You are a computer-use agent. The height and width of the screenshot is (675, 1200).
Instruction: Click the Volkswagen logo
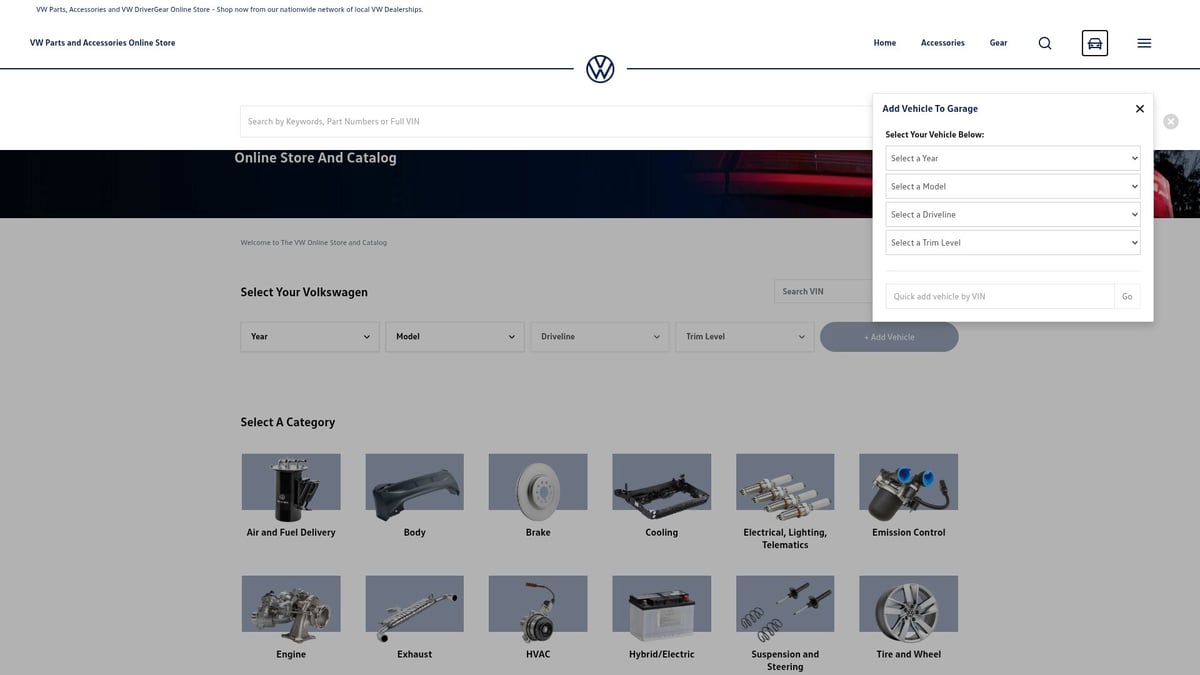(x=600, y=69)
